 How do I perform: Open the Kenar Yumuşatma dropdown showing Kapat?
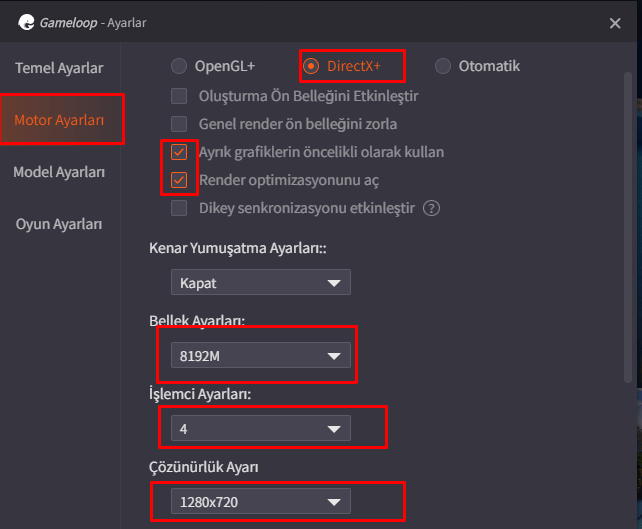point(261,282)
